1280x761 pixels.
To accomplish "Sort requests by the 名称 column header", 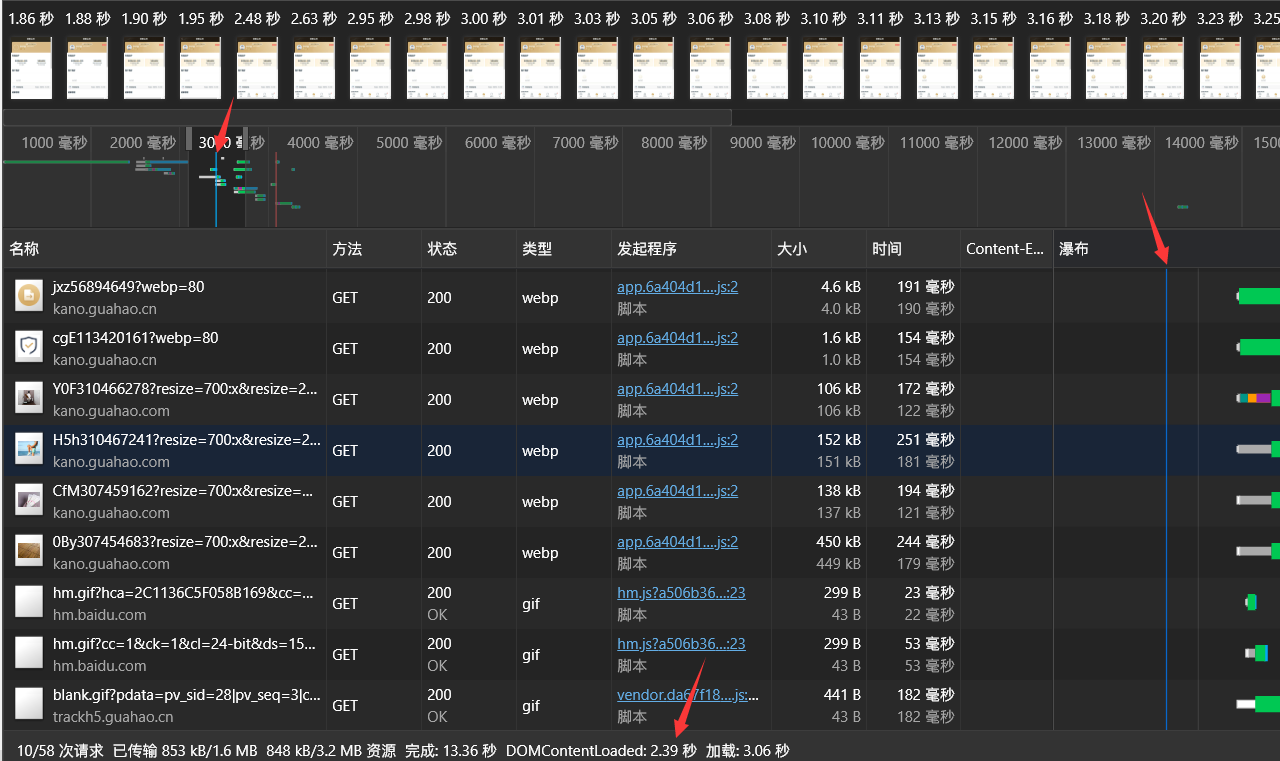I will pos(24,249).
